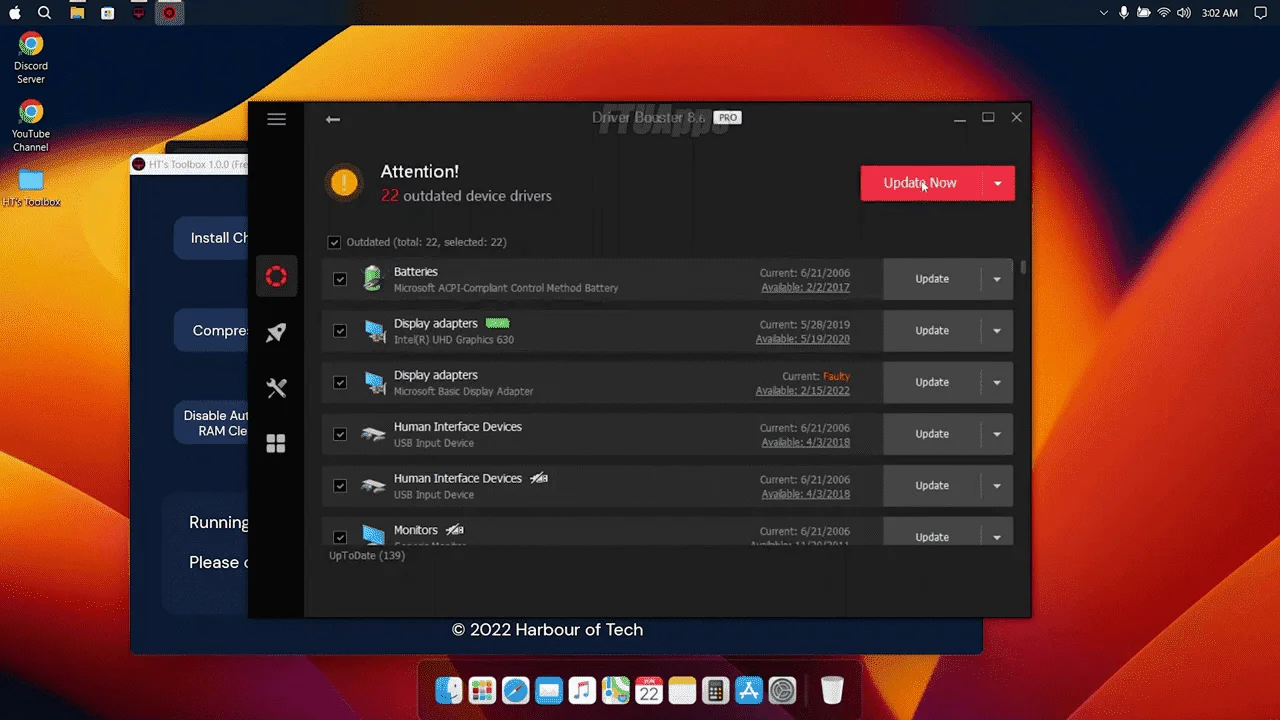The image size is (1280, 720).
Task: Update the Intel UHD Graphics 630 driver
Action: point(932,331)
